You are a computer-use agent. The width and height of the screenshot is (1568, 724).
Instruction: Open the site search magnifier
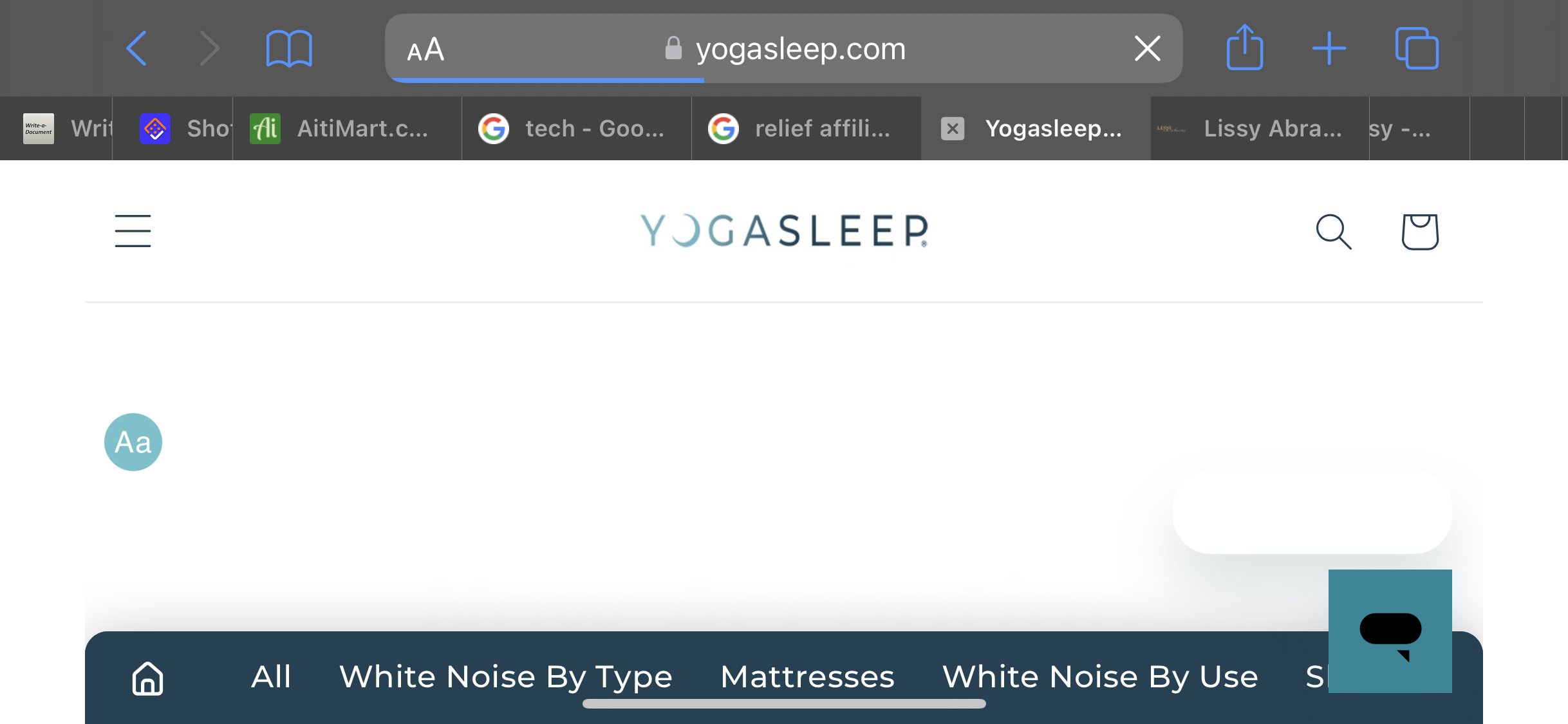click(1333, 231)
